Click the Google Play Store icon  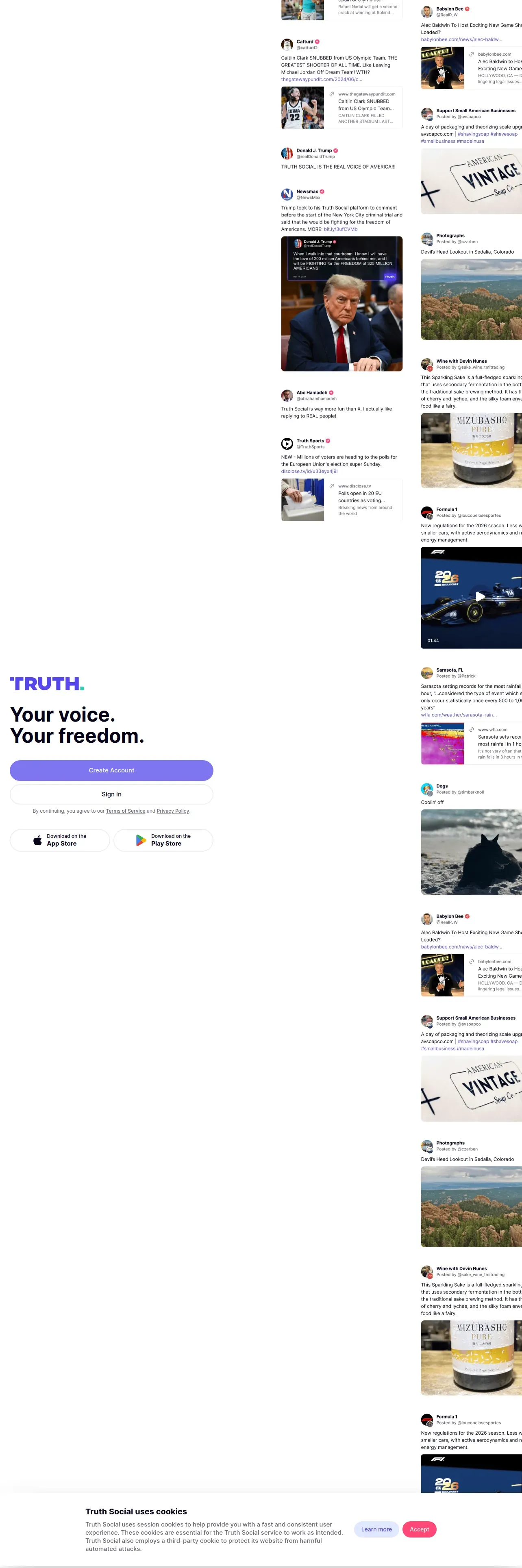[141, 840]
